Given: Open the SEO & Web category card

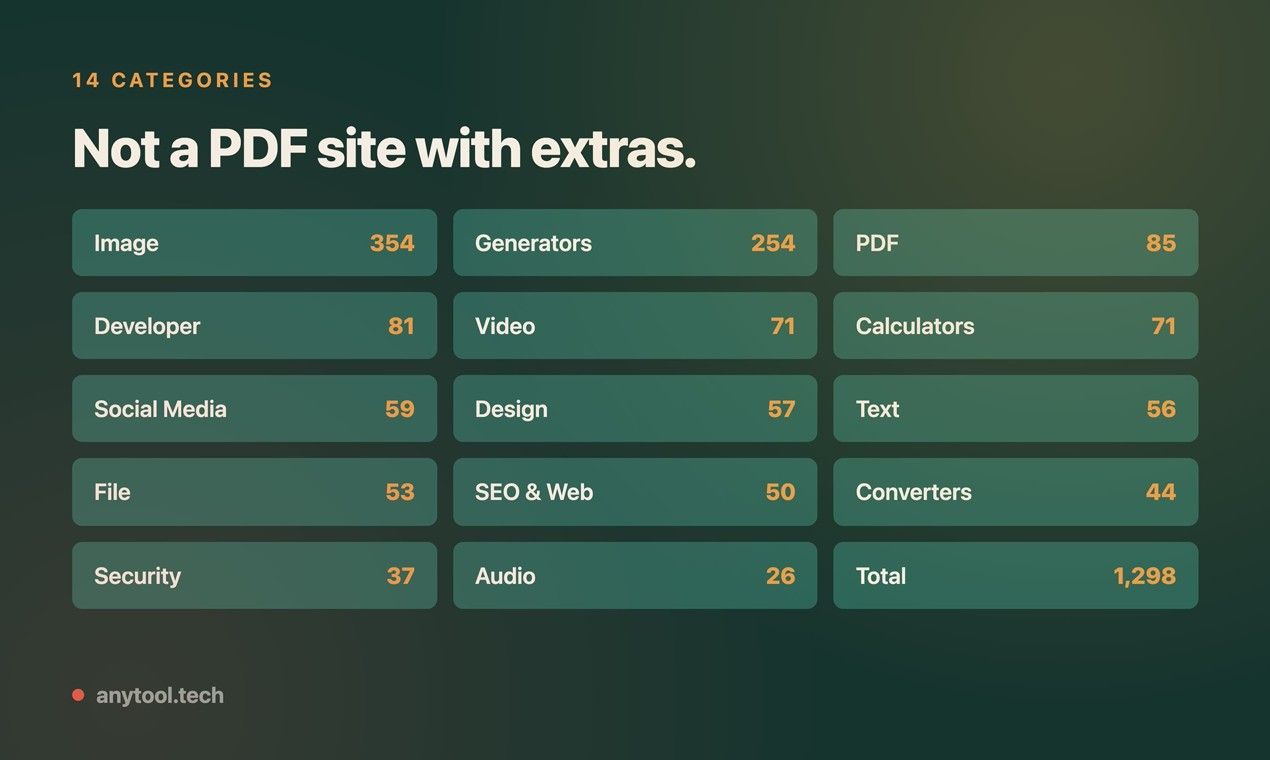Looking at the screenshot, I should coord(635,492).
